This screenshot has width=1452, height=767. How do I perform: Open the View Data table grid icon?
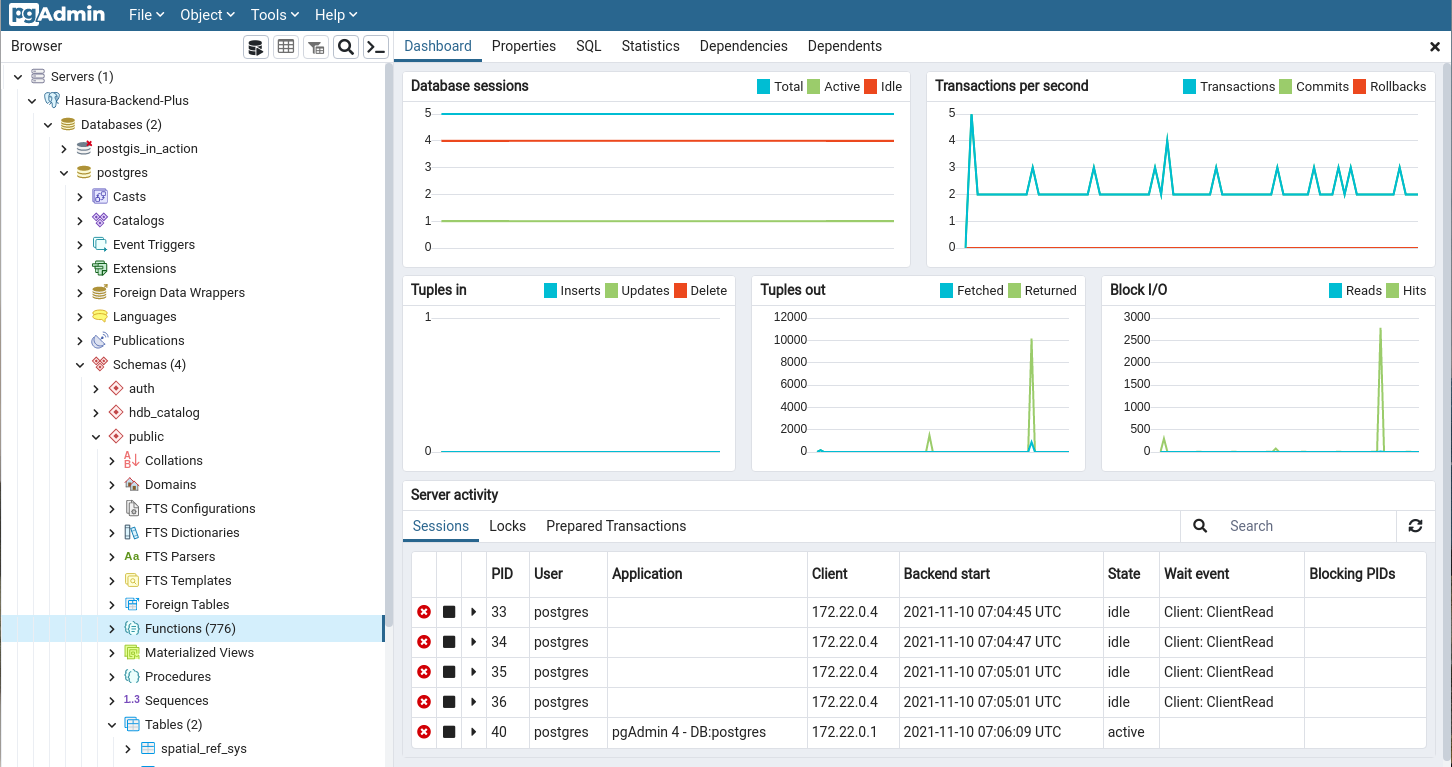tap(286, 47)
